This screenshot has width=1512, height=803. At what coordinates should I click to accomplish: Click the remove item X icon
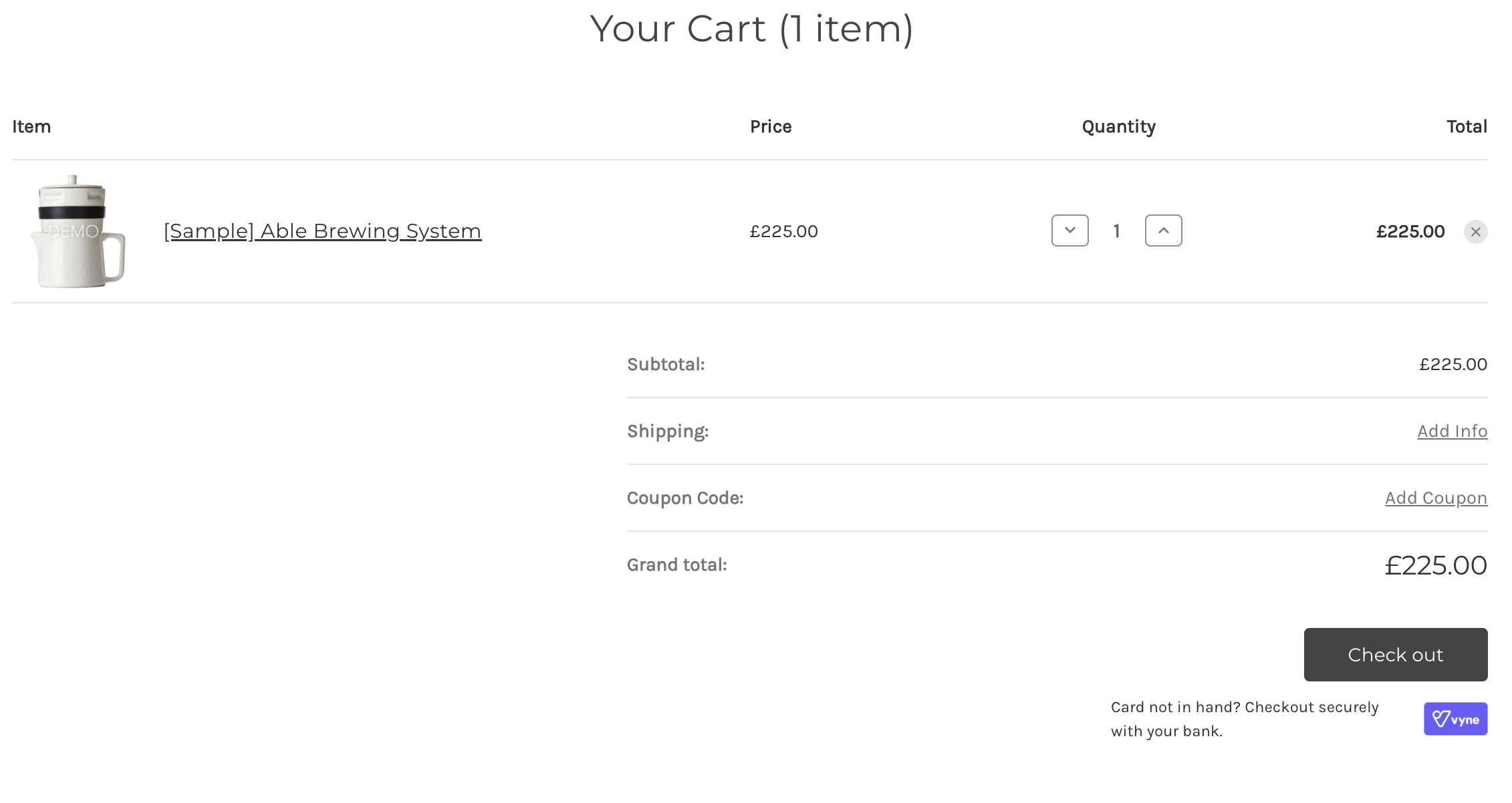pyautogui.click(x=1476, y=231)
